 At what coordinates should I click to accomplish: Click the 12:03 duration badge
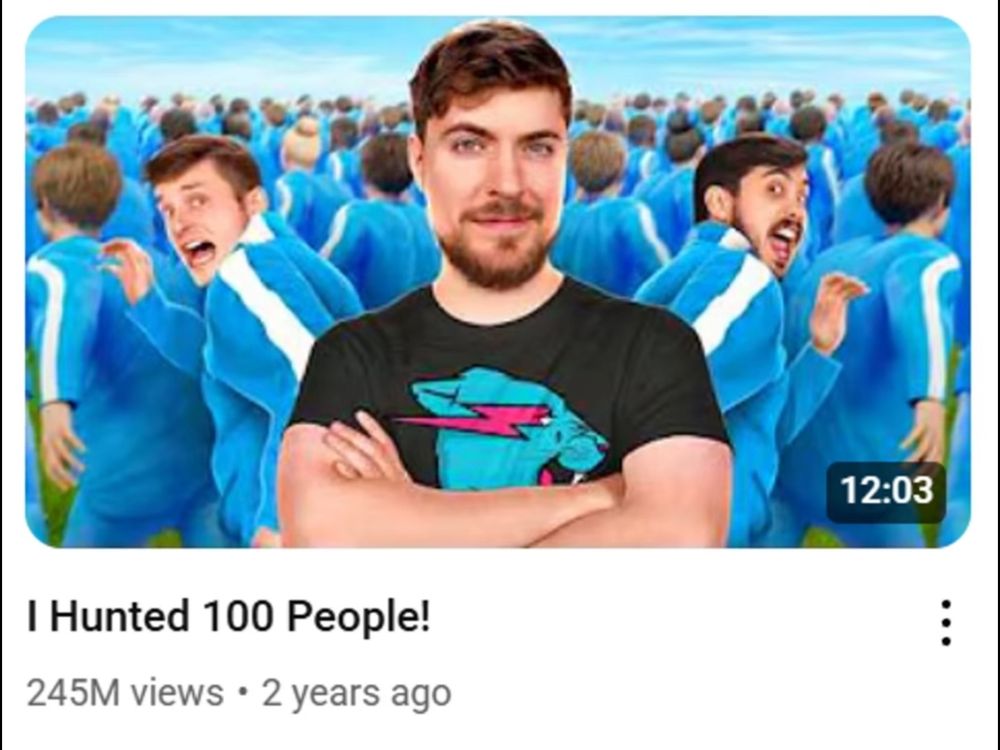point(886,491)
